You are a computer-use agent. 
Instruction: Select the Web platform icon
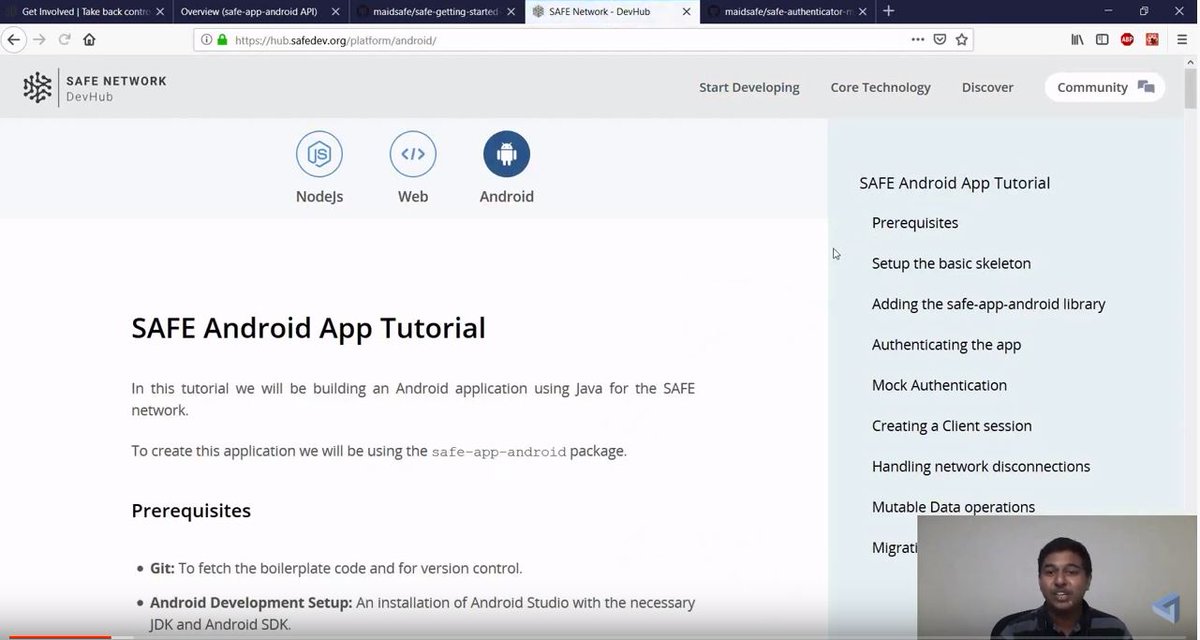(413, 153)
